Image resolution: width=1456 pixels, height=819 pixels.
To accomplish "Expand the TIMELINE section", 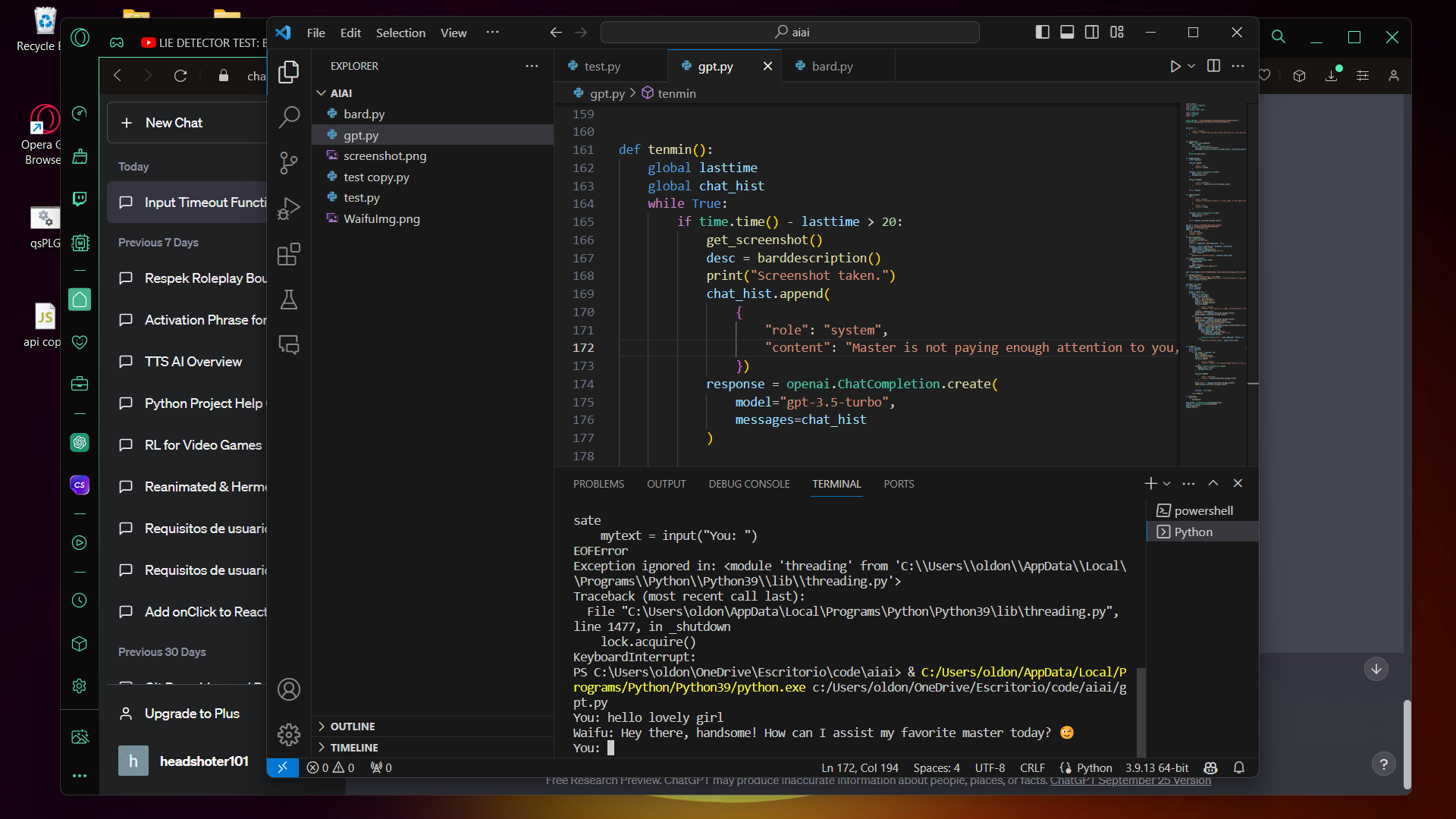I will [354, 747].
